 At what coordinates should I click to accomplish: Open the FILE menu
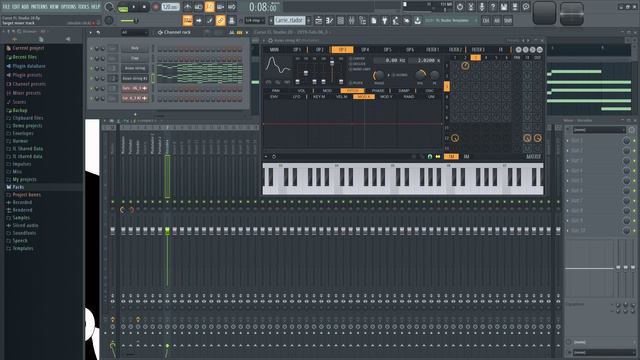tap(6, 7)
